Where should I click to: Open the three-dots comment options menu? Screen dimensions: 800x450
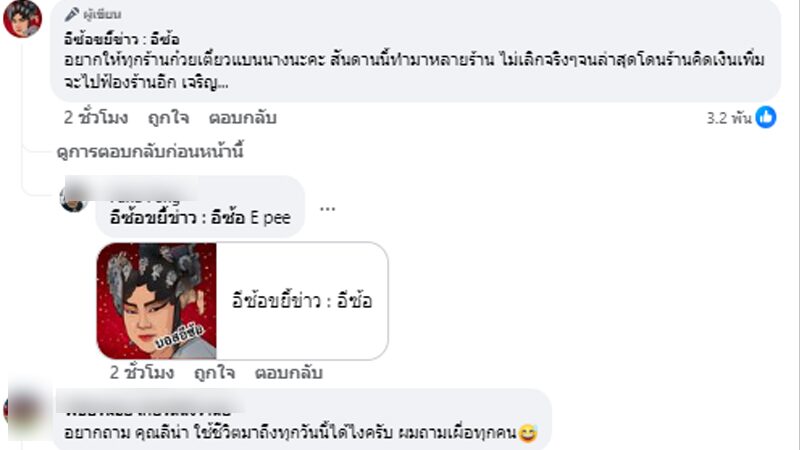point(327,208)
